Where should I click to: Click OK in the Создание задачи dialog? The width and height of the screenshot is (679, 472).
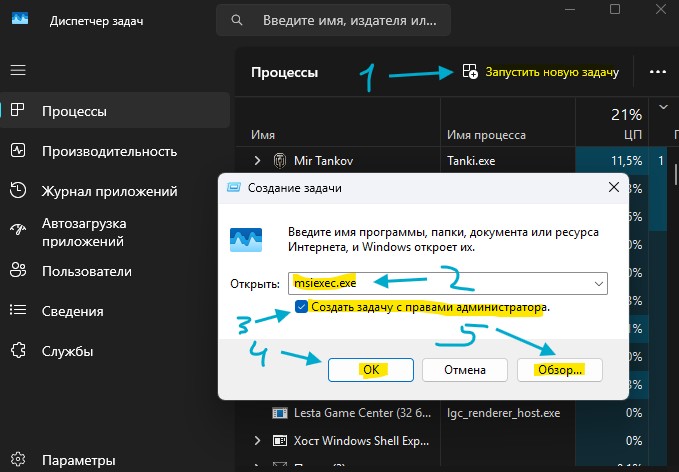point(371,370)
